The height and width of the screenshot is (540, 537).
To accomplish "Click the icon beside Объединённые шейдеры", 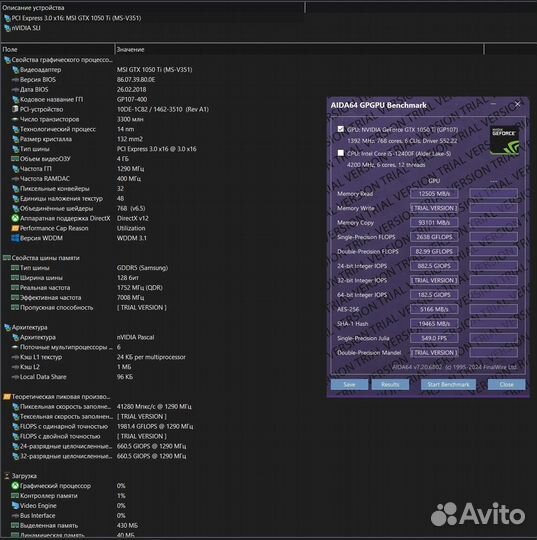I will (x=15, y=209).
